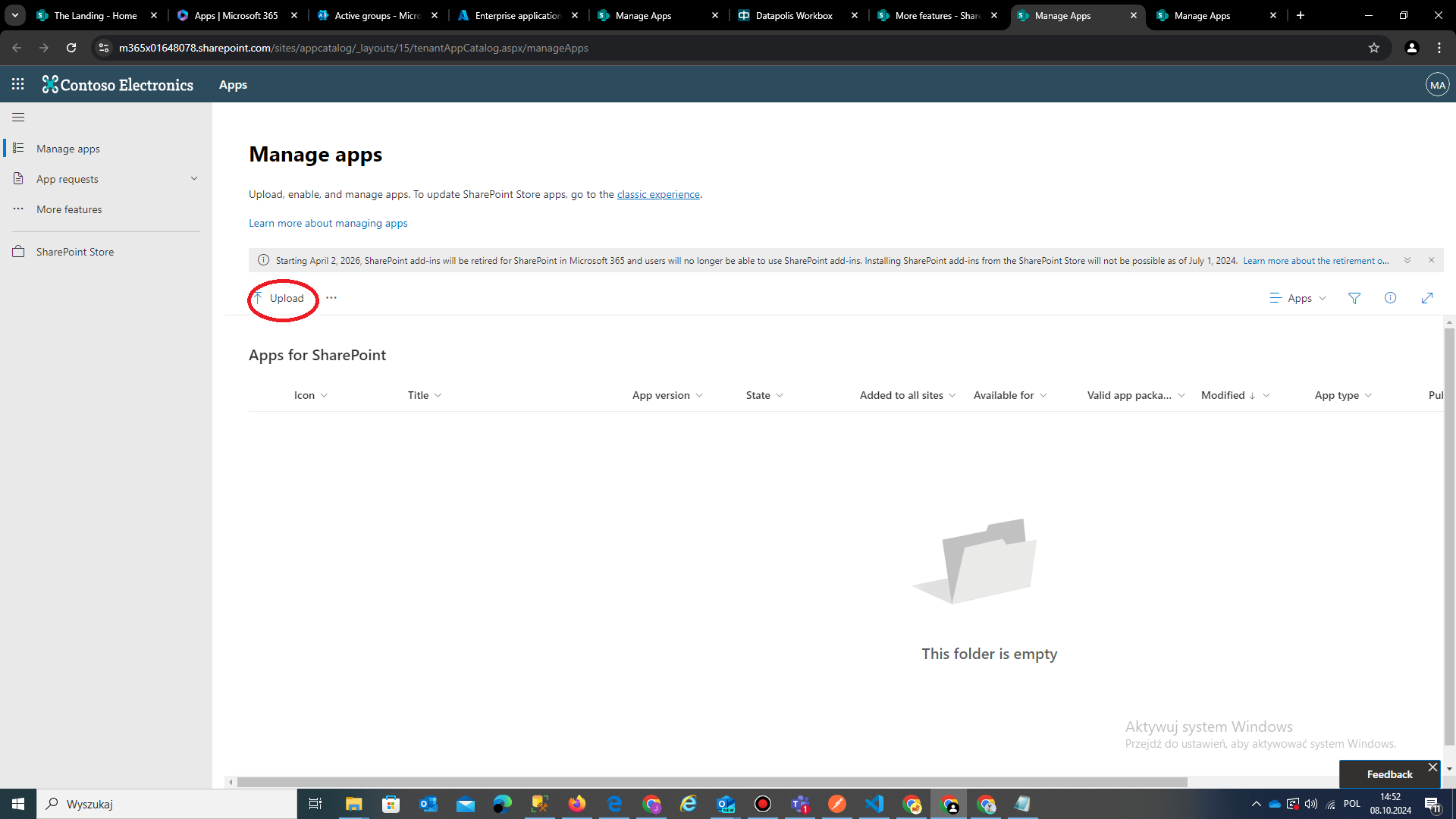
Task: Open the ellipsis more commands menu
Action: 331,298
